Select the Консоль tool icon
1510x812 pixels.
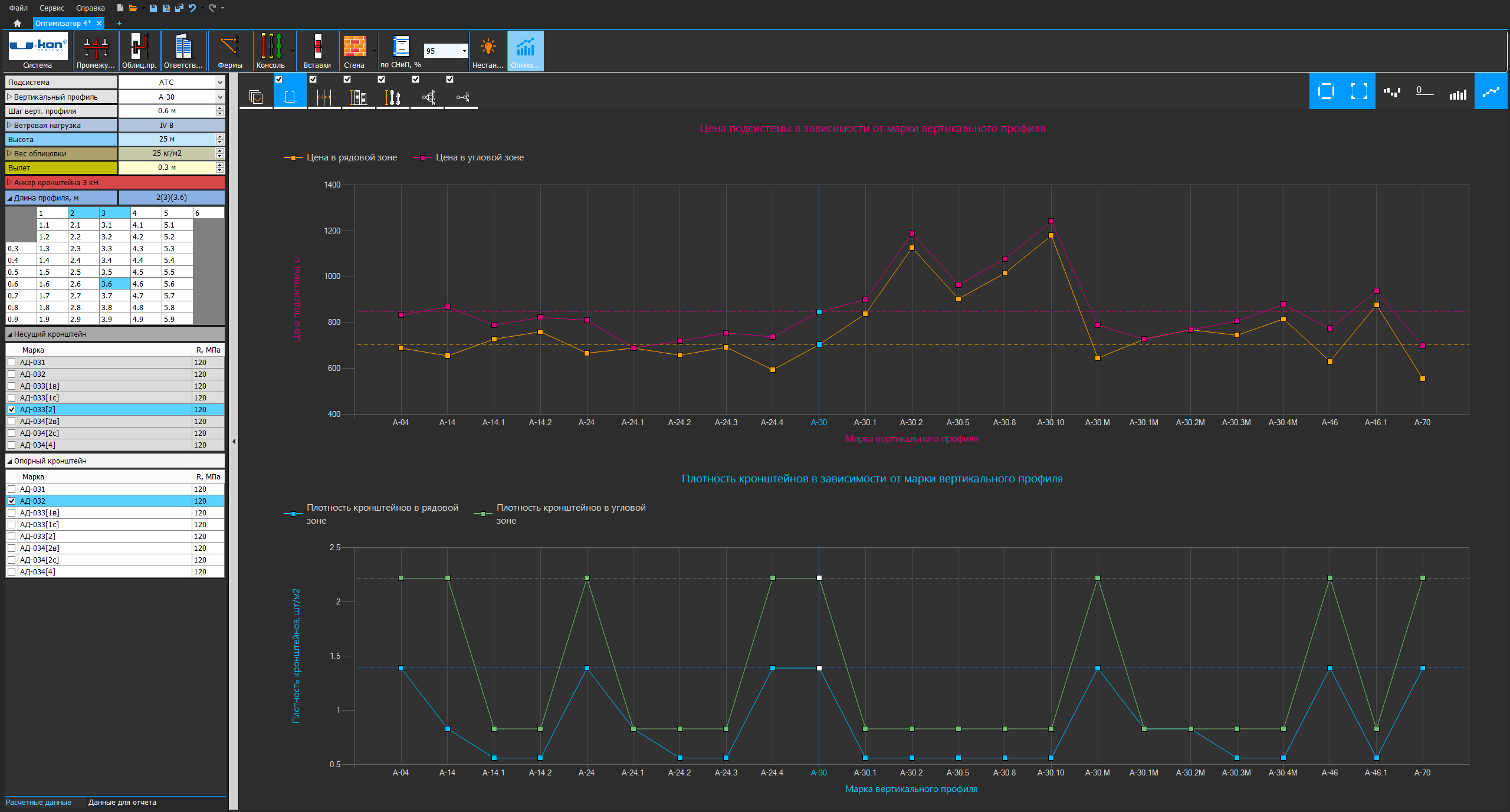point(271,47)
